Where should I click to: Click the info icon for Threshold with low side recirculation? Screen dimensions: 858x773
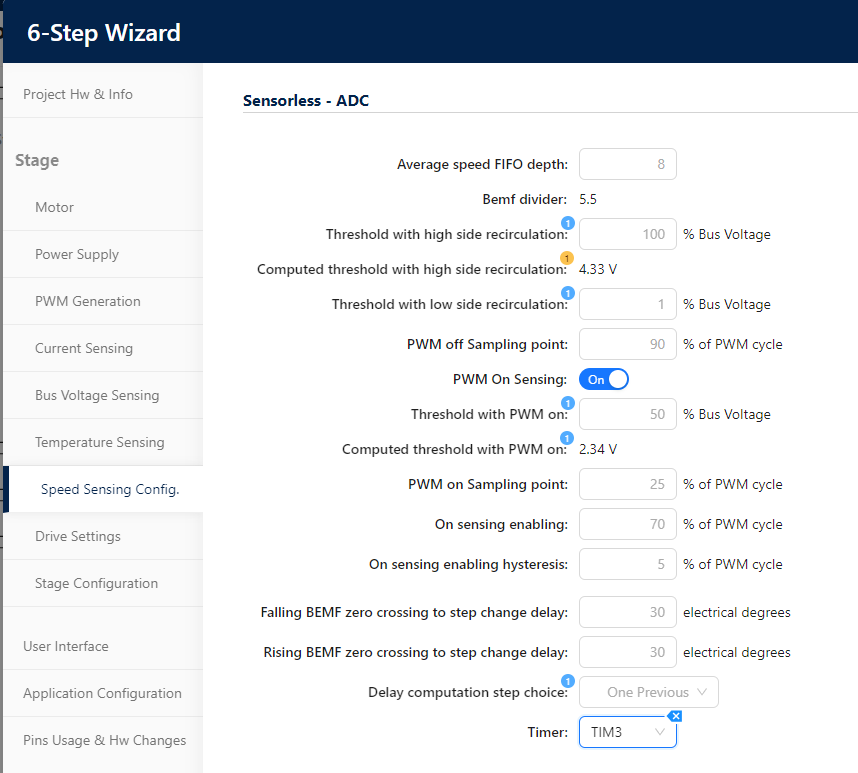pyautogui.click(x=568, y=293)
